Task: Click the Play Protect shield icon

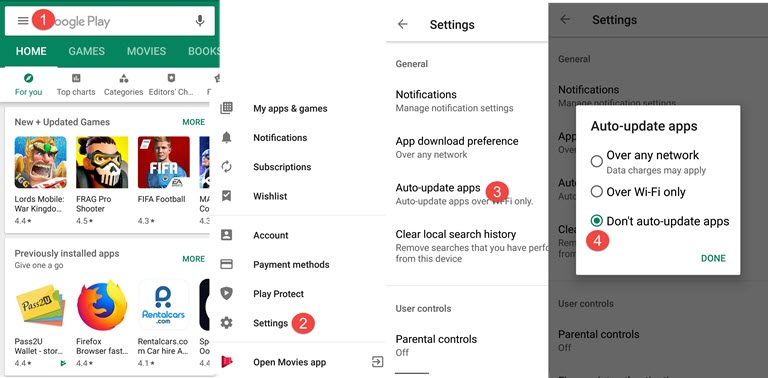Action: coord(226,294)
